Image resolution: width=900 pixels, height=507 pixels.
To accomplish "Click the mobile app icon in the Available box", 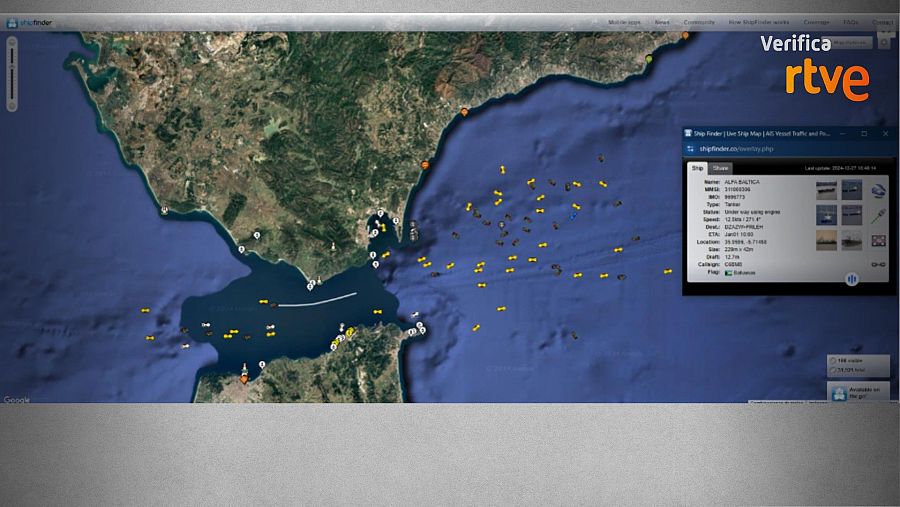I will [839, 393].
